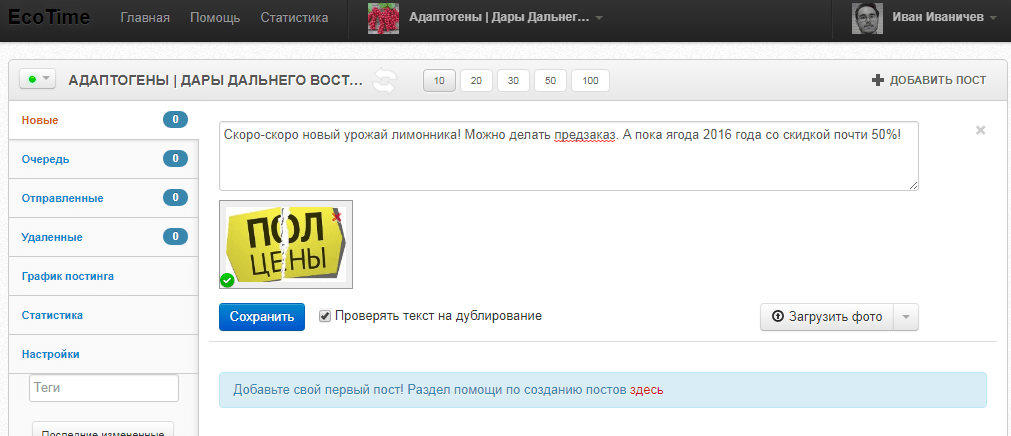This screenshot has height=436, width=1011.
Task: Open the Главная page
Action: 145,18
